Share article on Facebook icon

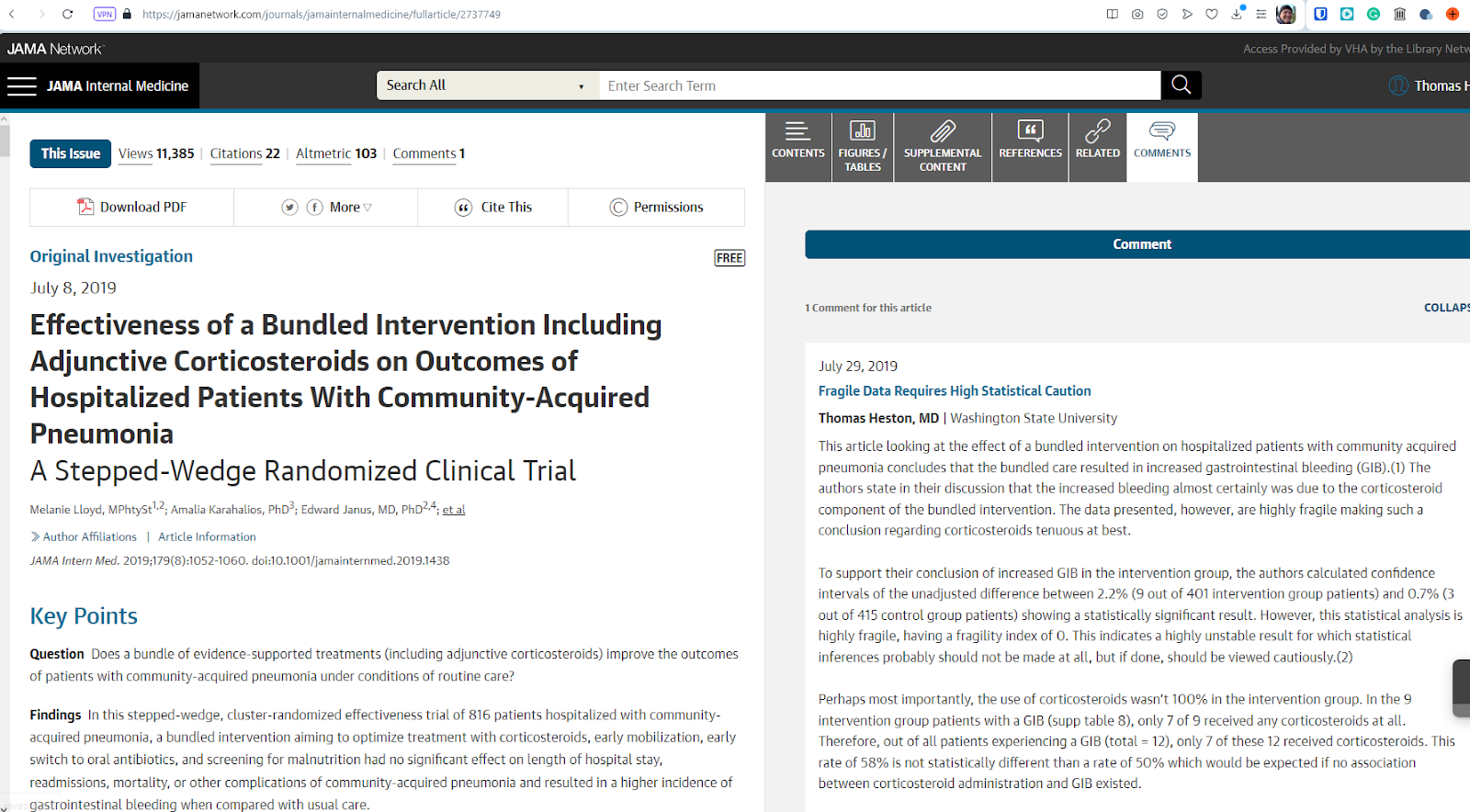[x=314, y=208]
